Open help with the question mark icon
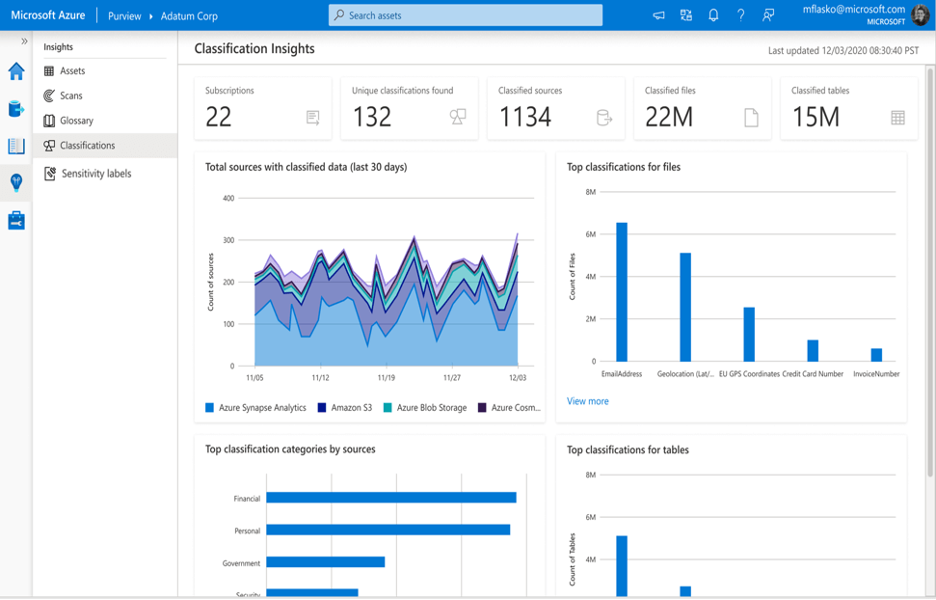This screenshot has height=600, width=936. pos(741,15)
